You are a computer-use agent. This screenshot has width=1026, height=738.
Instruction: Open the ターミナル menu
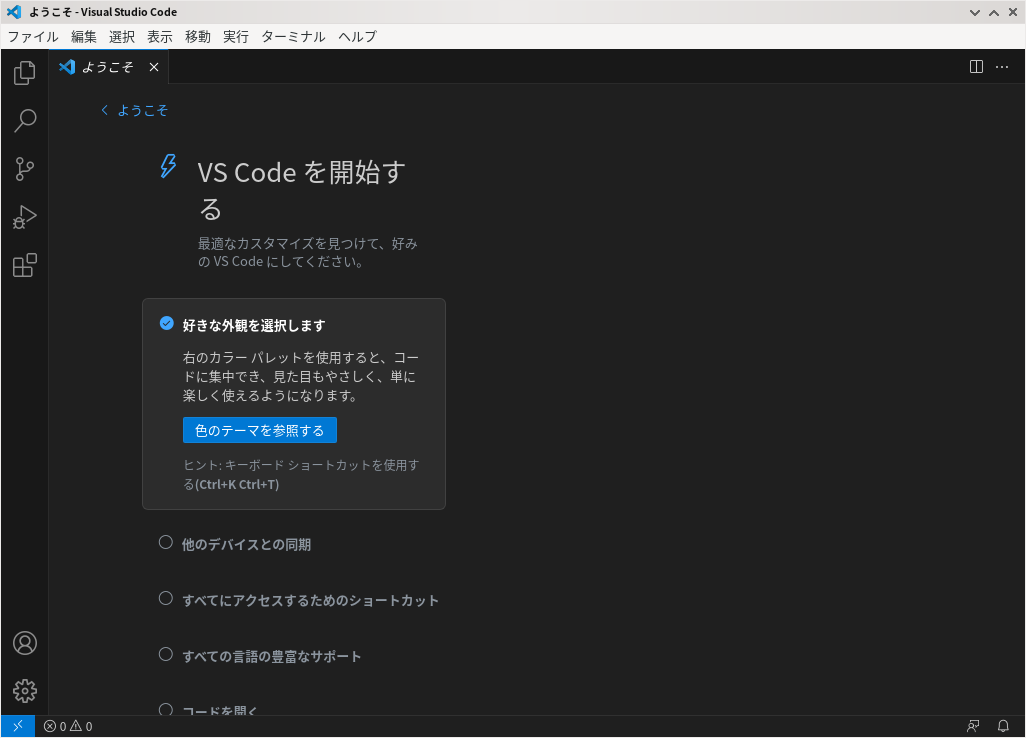pos(293,37)
